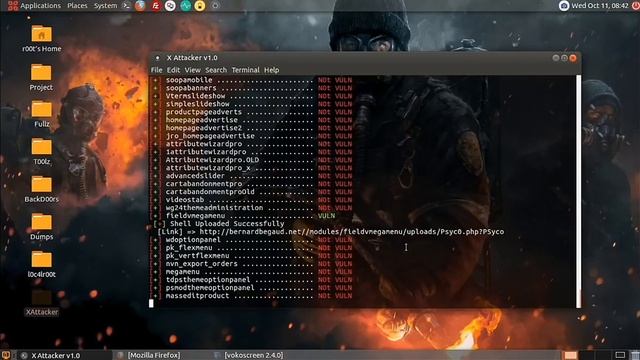Click the window icon at right of bottom panel
The height and width of the screenshot is (360, 640).
click(620, 355)
